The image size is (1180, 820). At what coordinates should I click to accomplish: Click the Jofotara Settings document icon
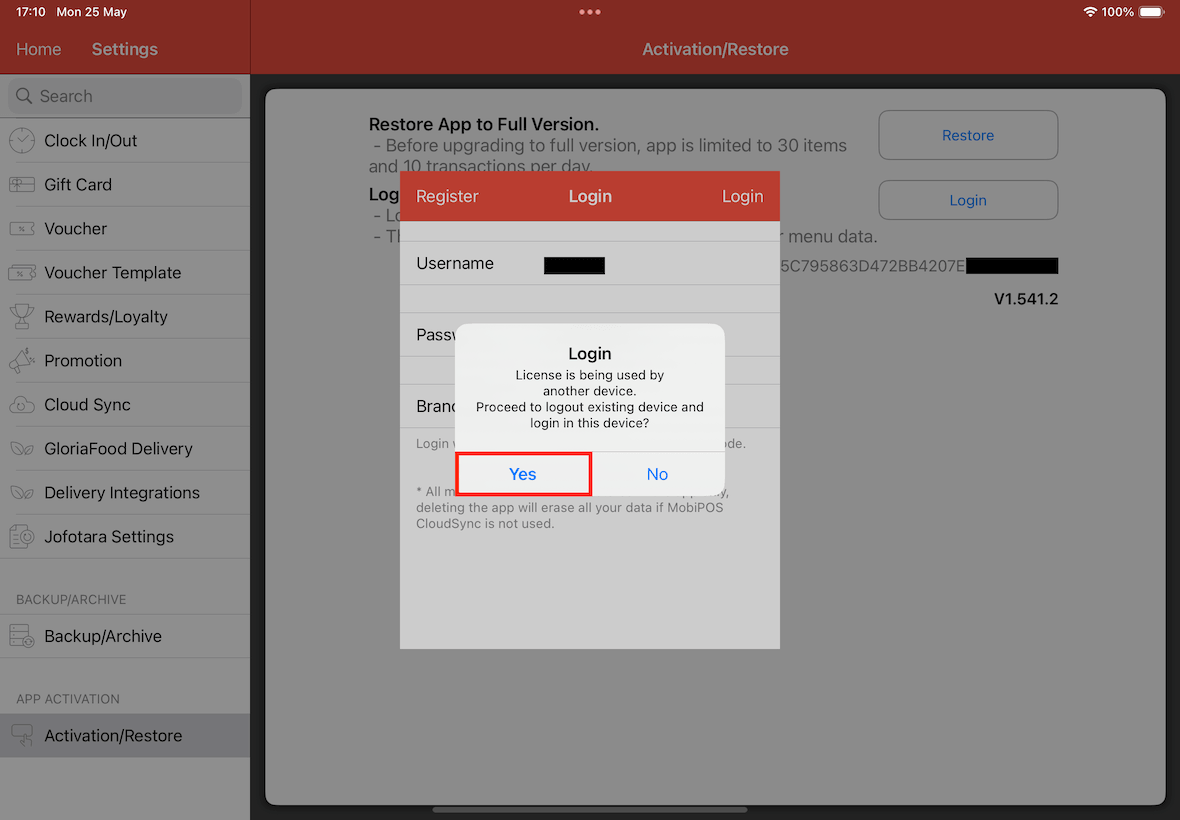[x=22, y=536]
